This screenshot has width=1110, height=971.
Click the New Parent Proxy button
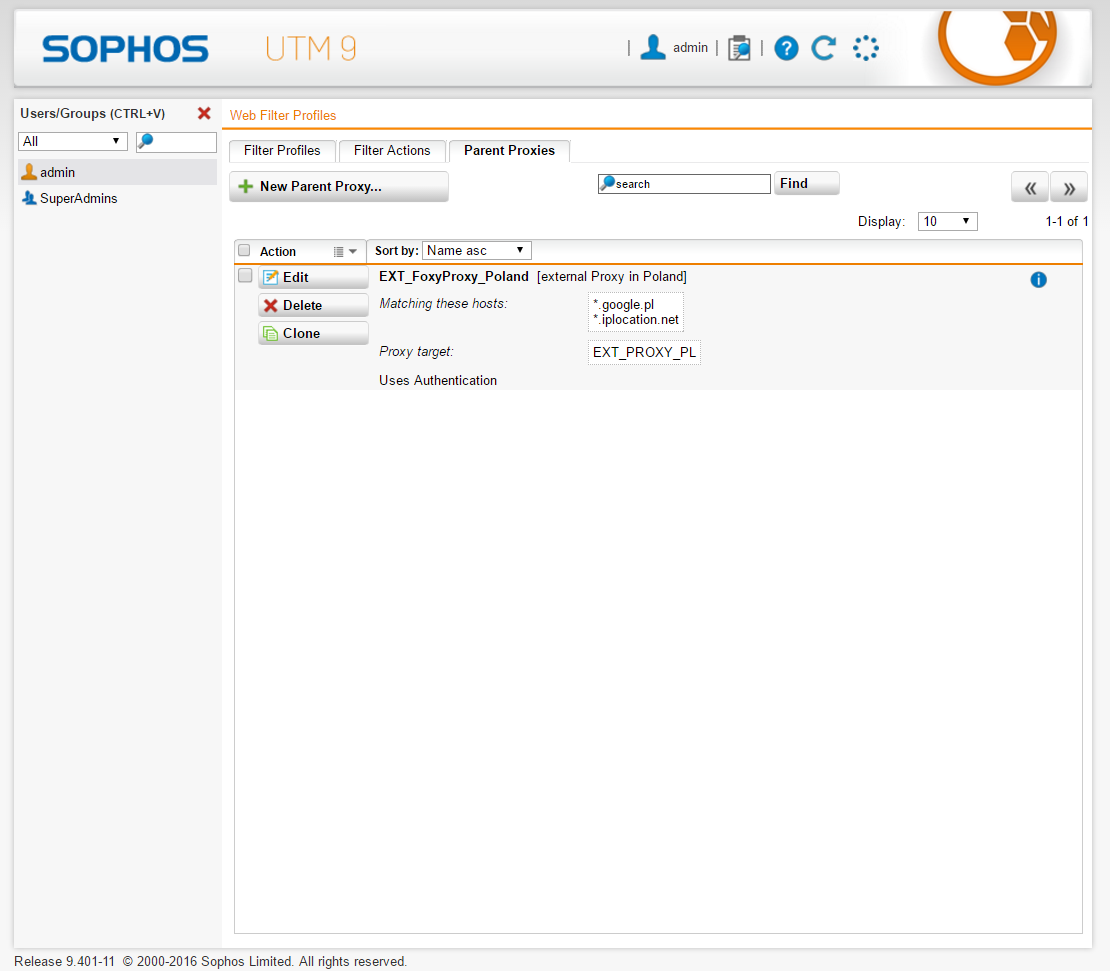338,186
